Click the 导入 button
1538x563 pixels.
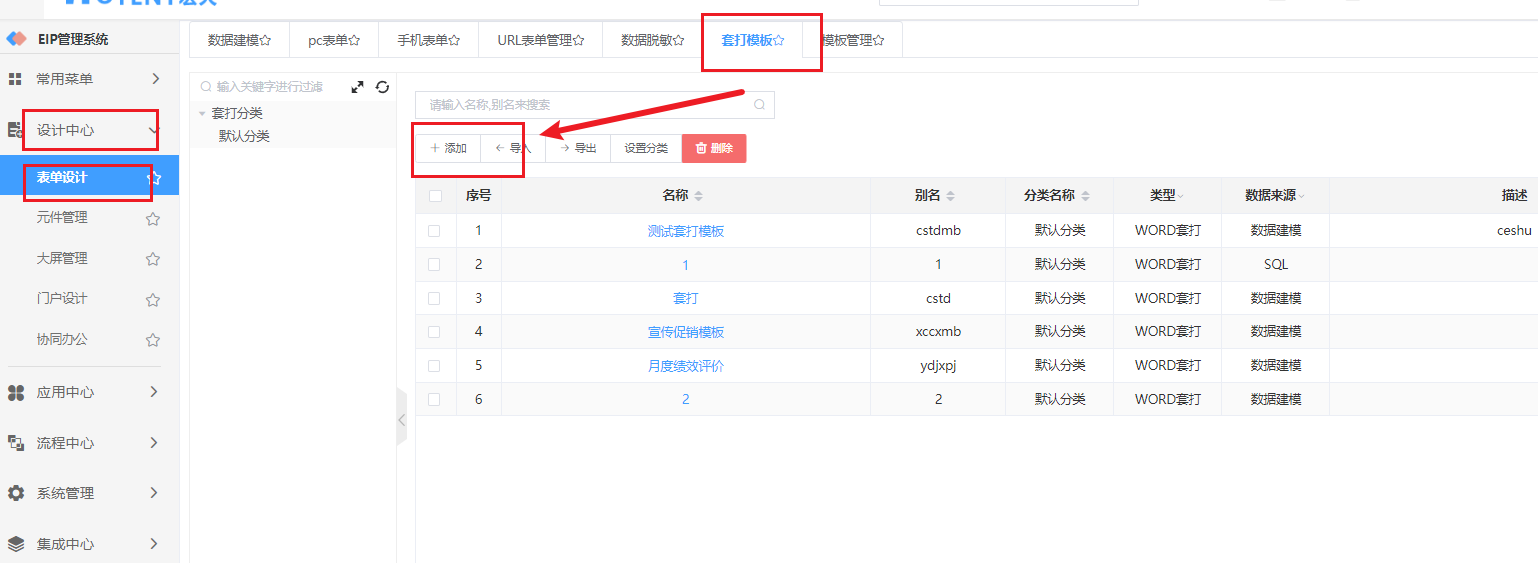click(x=513, y=148)
